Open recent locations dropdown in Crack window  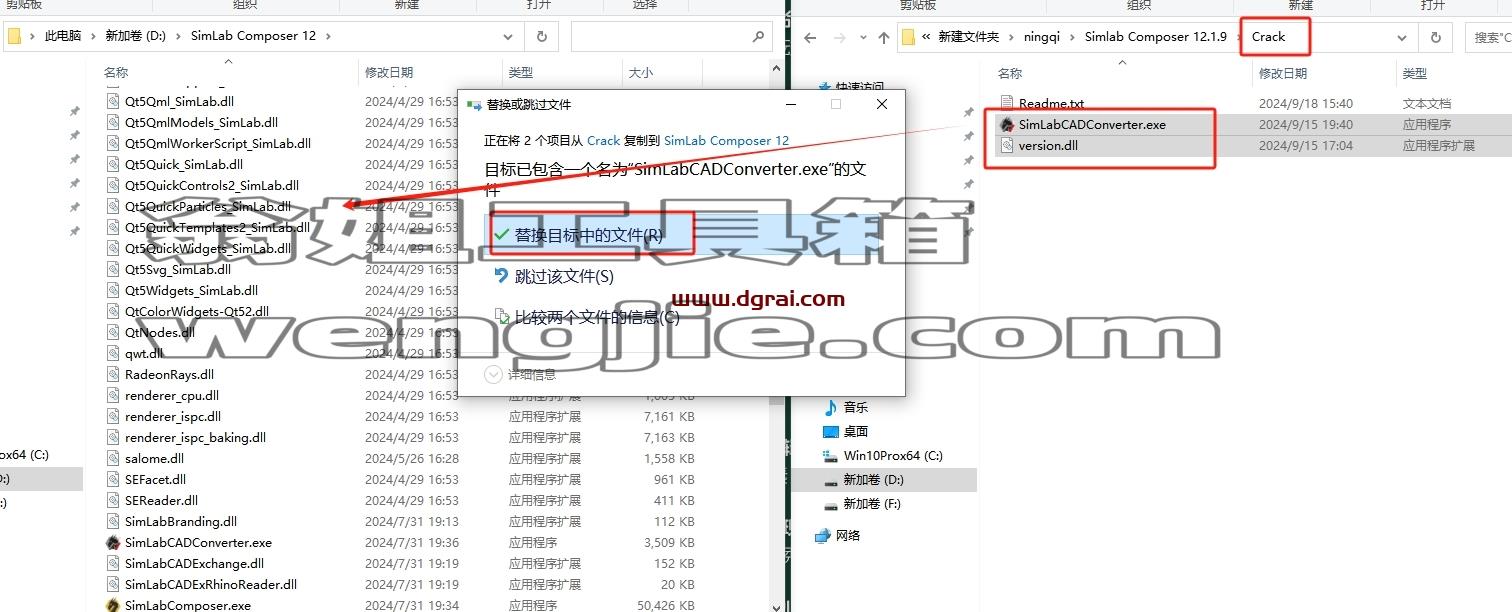pos(861,38)
